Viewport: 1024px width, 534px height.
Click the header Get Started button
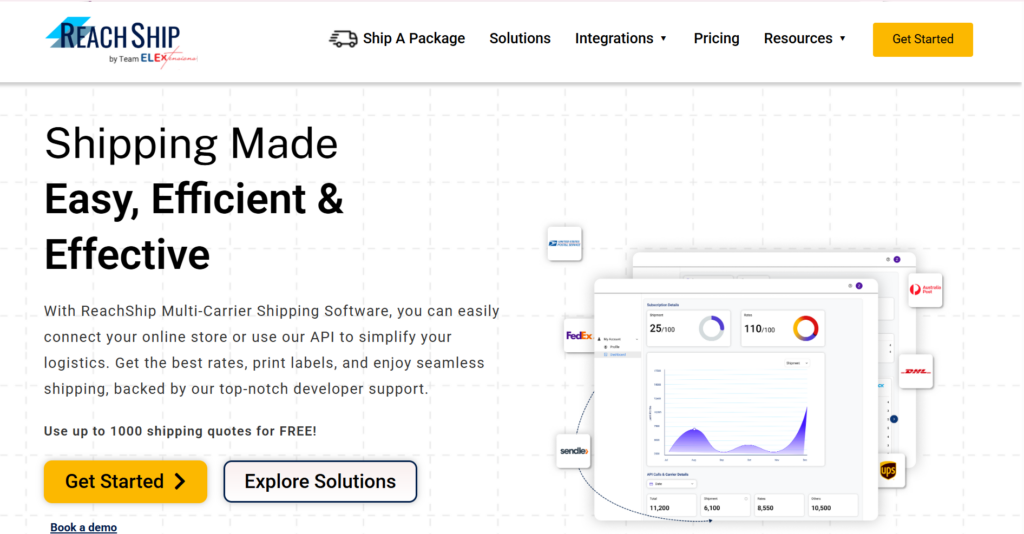923,39
